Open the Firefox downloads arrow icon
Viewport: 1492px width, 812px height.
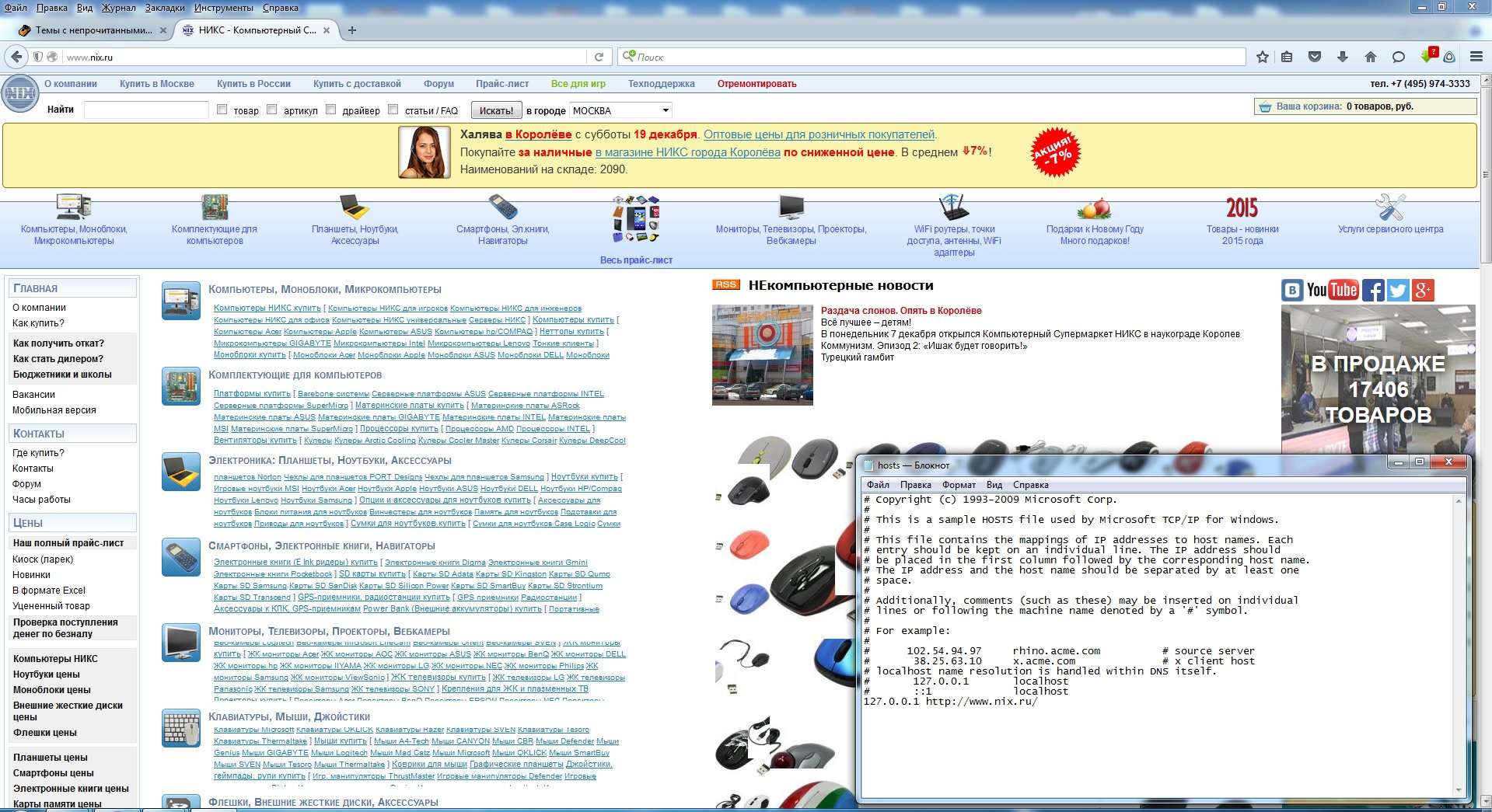1343,57
